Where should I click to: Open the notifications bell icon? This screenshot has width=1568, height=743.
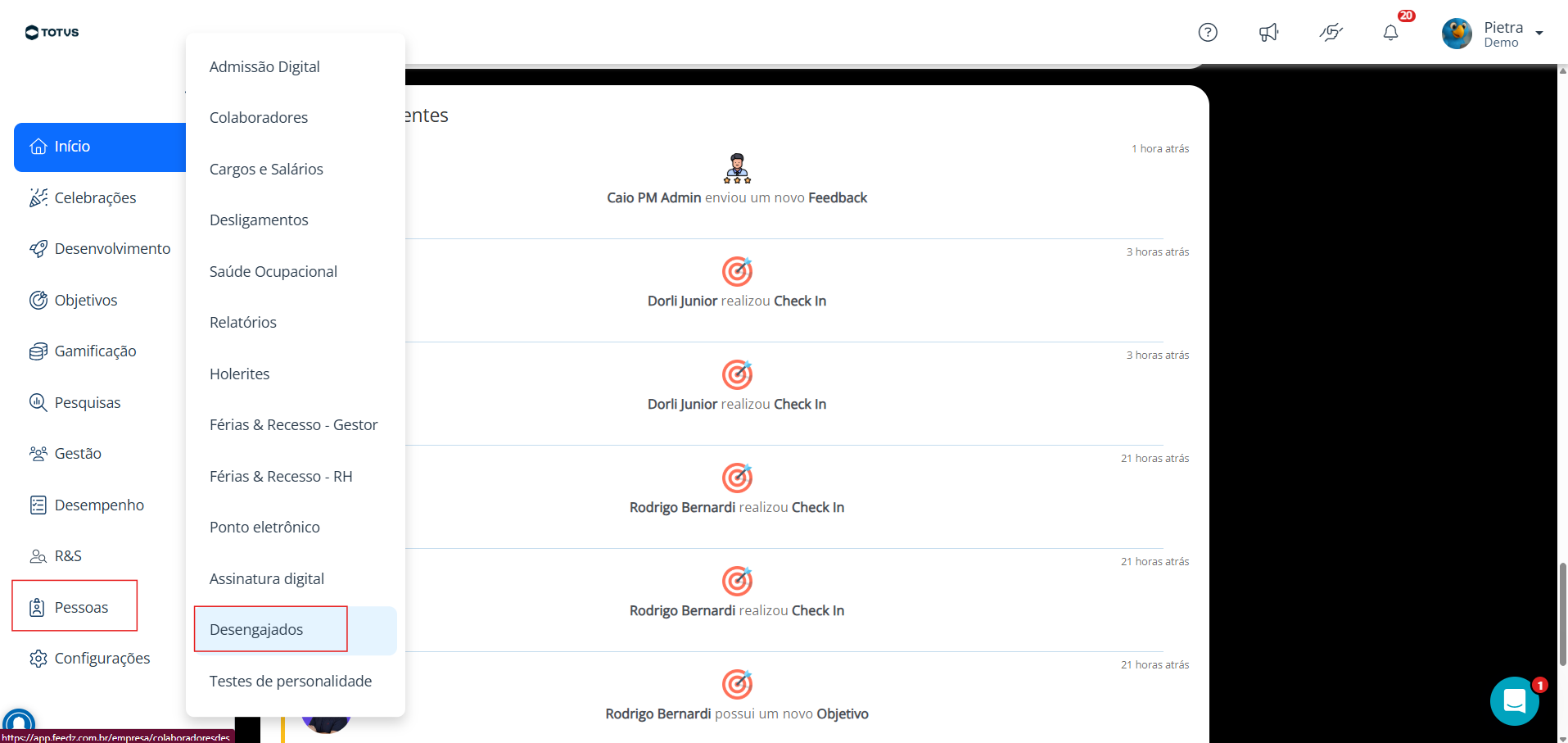click(1390, 32)
